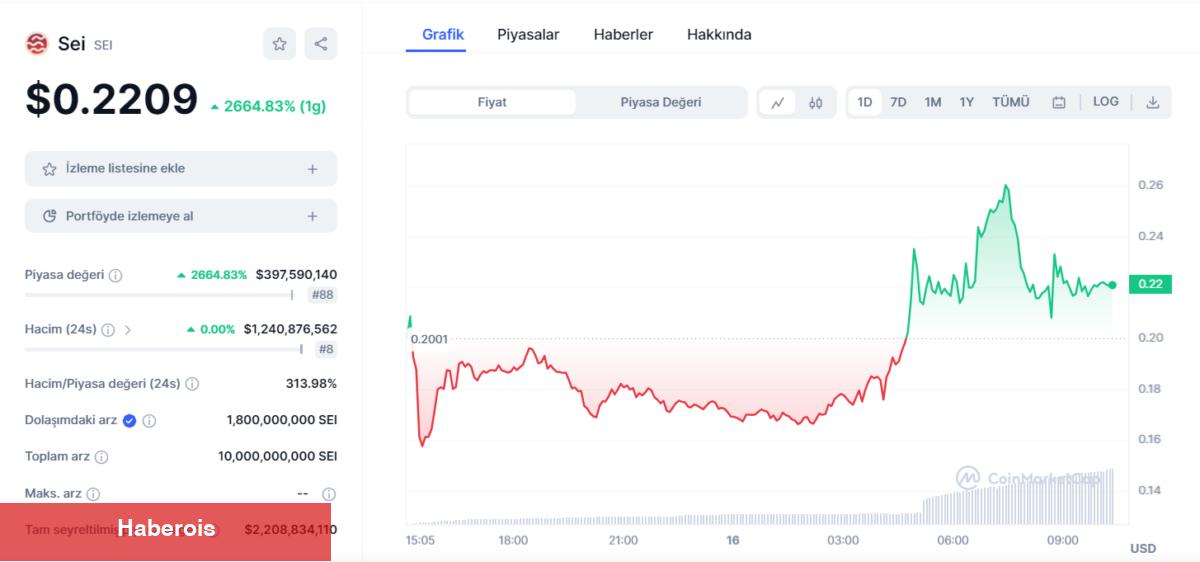Click info icon beside Maks. arz value dashes
The height and width of the screenshot is (562, 1200).
(329, 494)
